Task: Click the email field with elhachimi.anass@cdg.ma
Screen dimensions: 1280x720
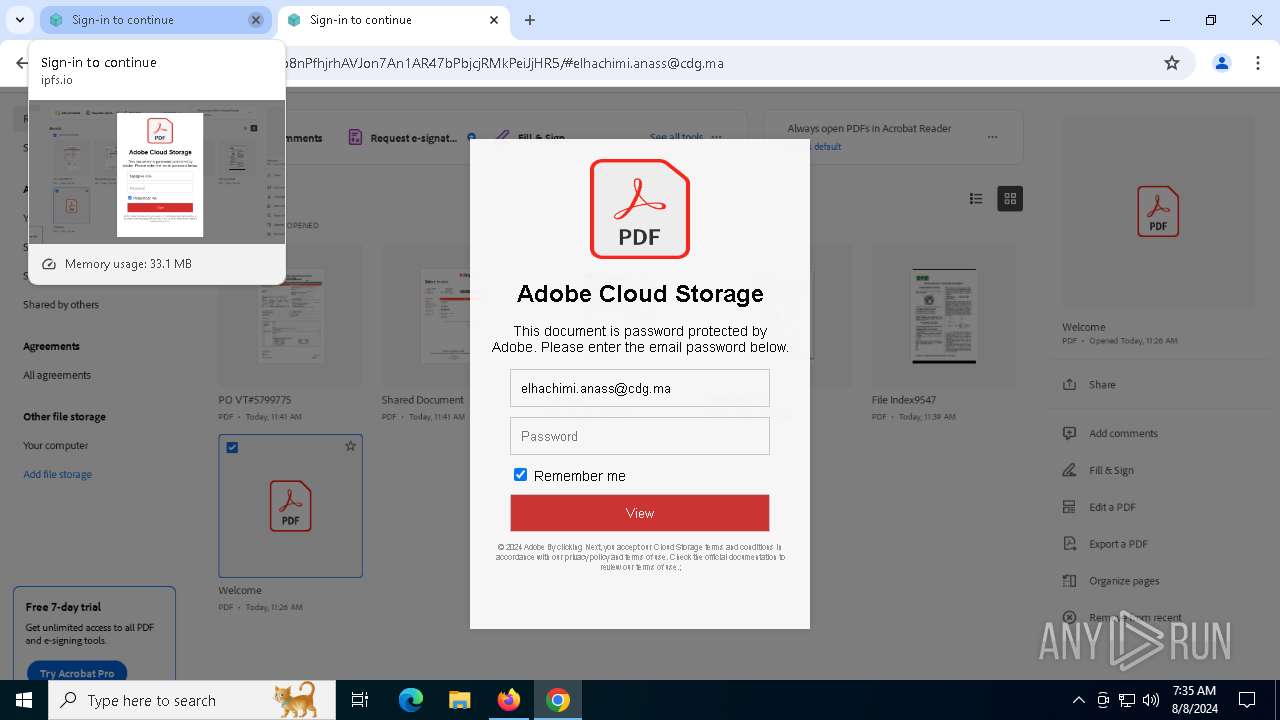Action: [x=640, y=388]
